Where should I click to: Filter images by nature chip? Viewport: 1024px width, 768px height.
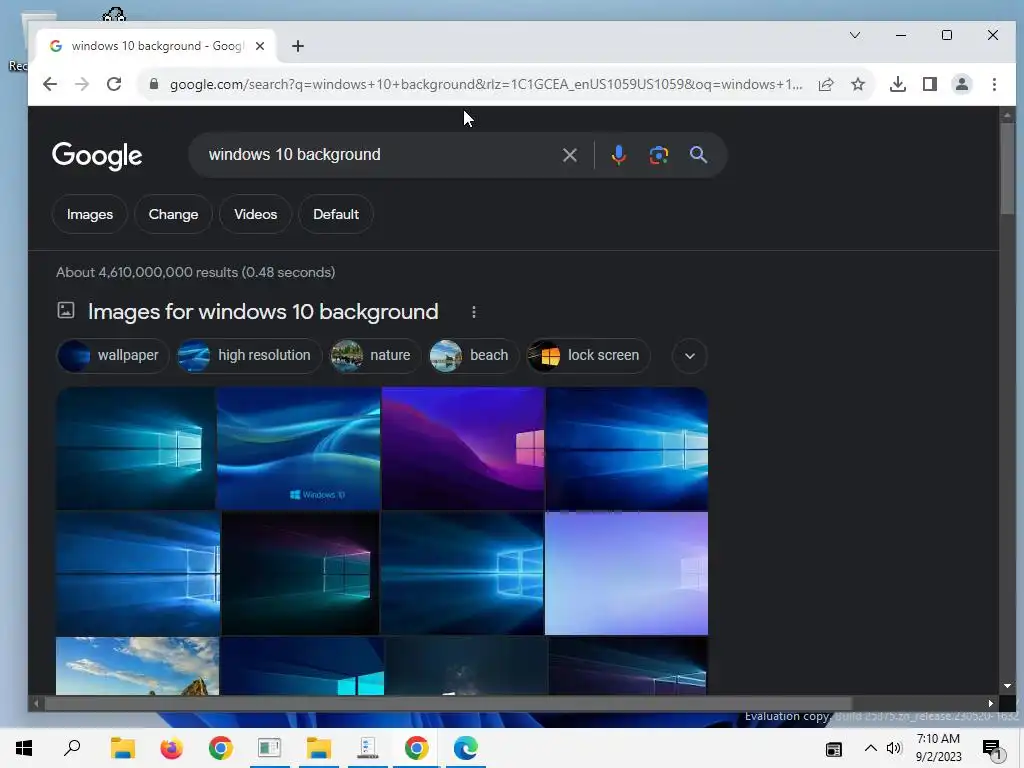pos(375,356)
